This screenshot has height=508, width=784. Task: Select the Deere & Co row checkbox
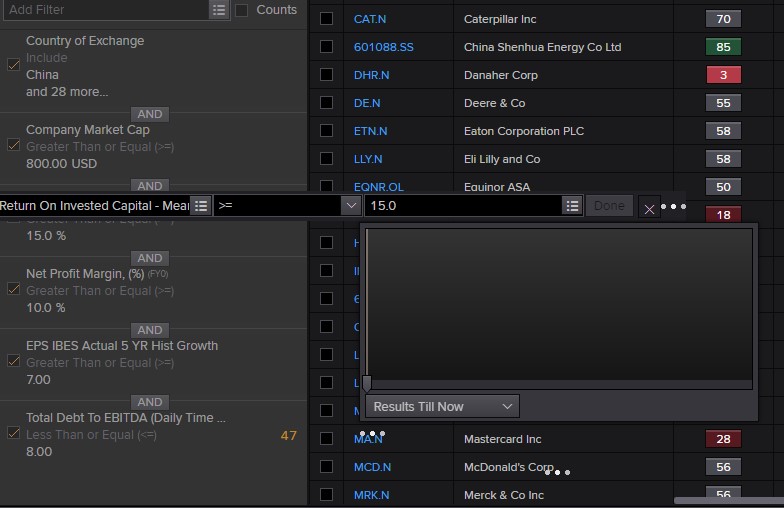tap(326, 103)
